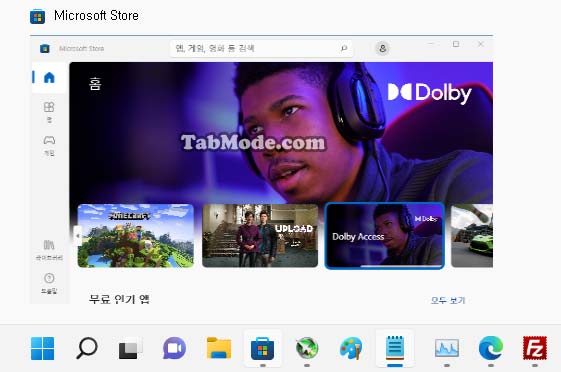
Task: Click the search magnifier in search box
Action: click(344, 48)
